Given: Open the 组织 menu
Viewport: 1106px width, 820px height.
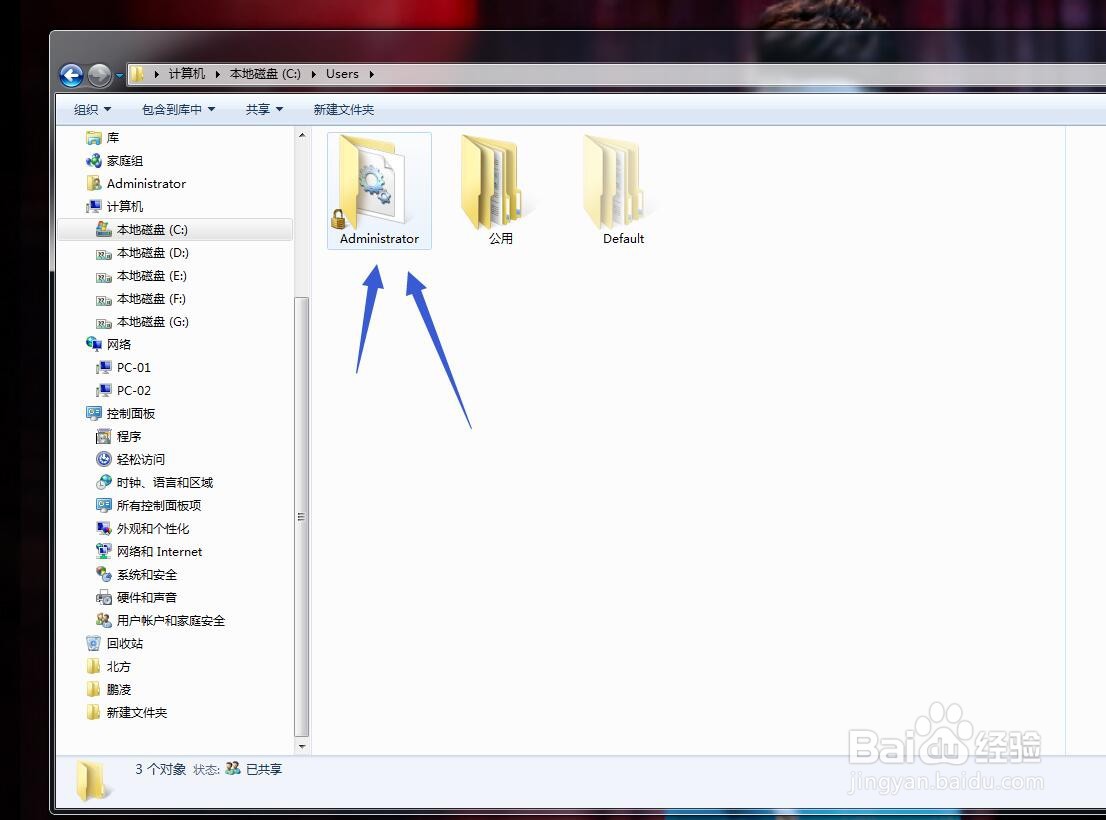Looking at the screenshot, I should 92,109.
